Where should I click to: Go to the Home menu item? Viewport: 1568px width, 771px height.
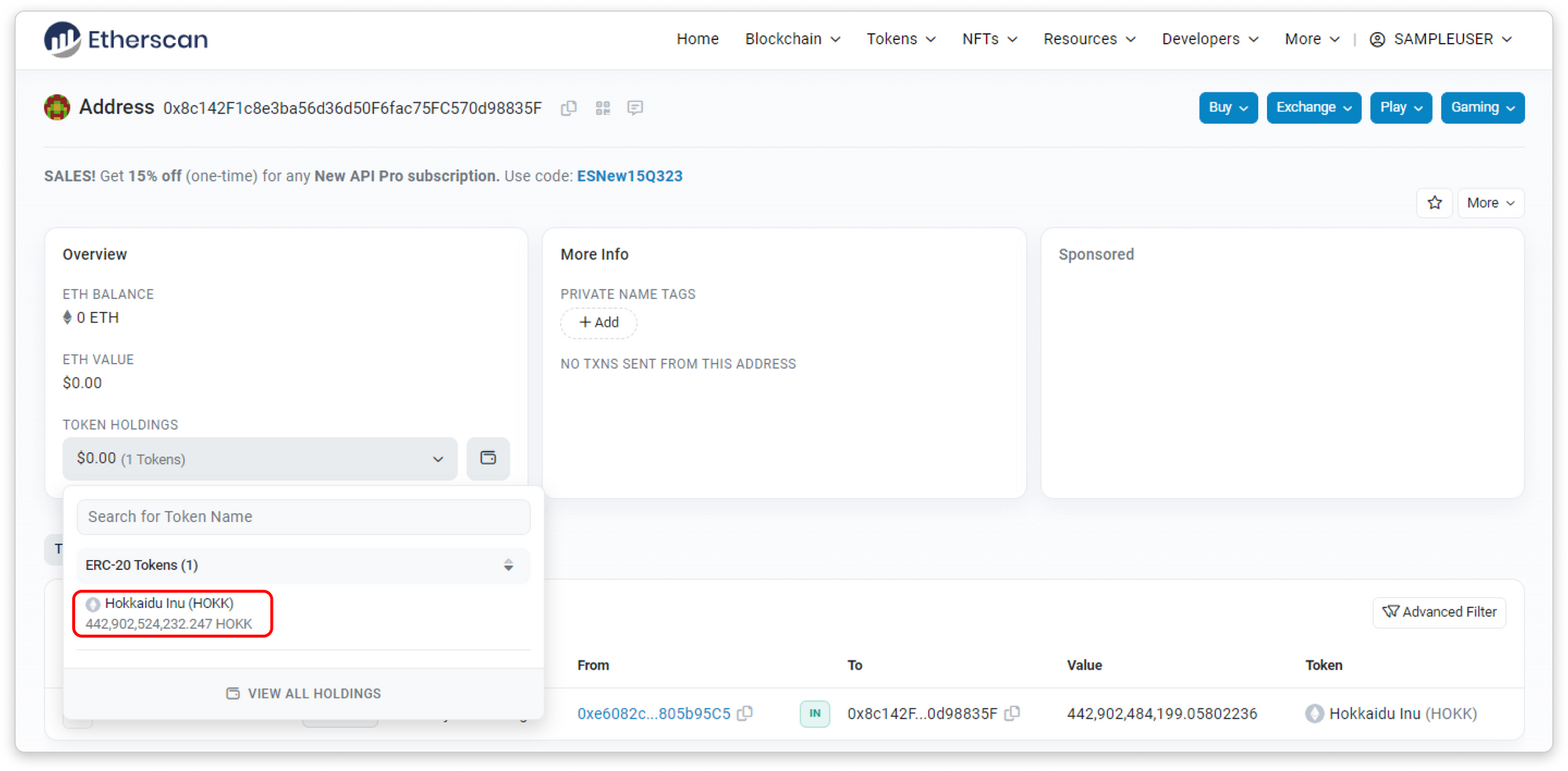[697, 39]
